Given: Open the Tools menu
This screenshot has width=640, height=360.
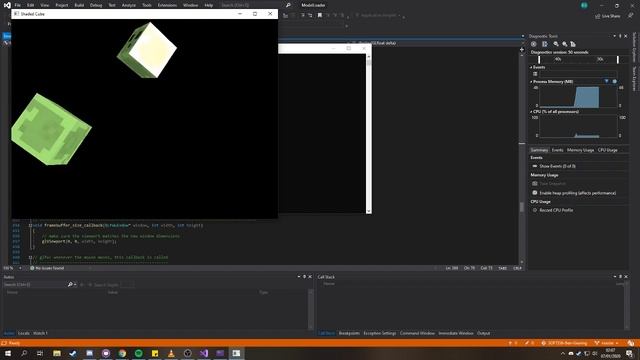Looking at the screenshot, I should coord(147,5).
